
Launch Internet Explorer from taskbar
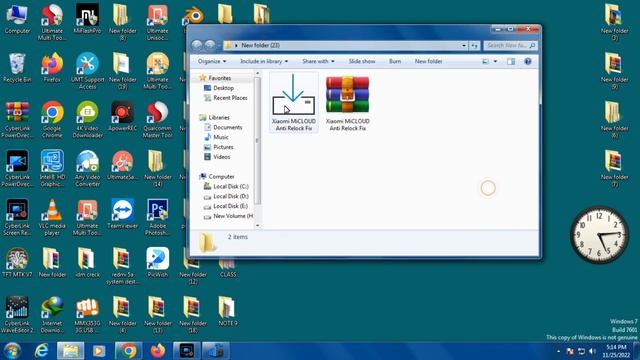point(41,351)
